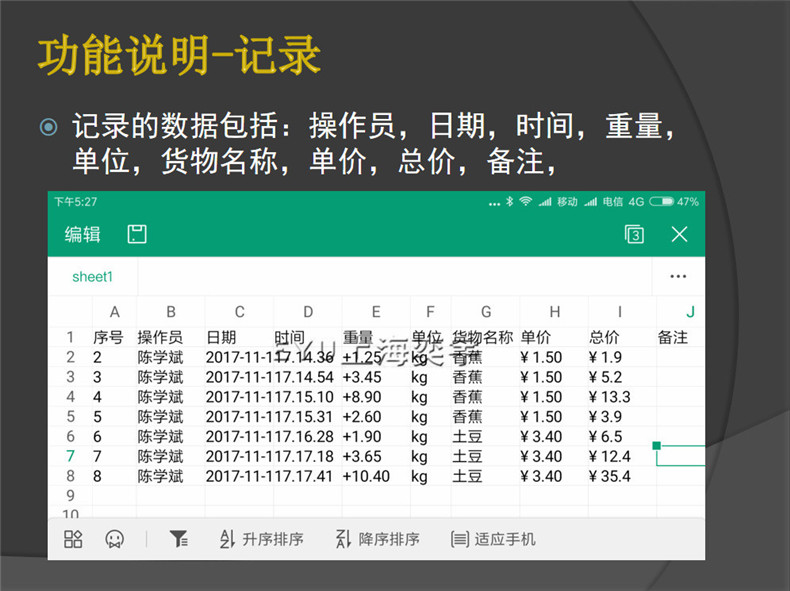Select column J header
The height and width of the screenshot is (591, 790).
(681, 312)
